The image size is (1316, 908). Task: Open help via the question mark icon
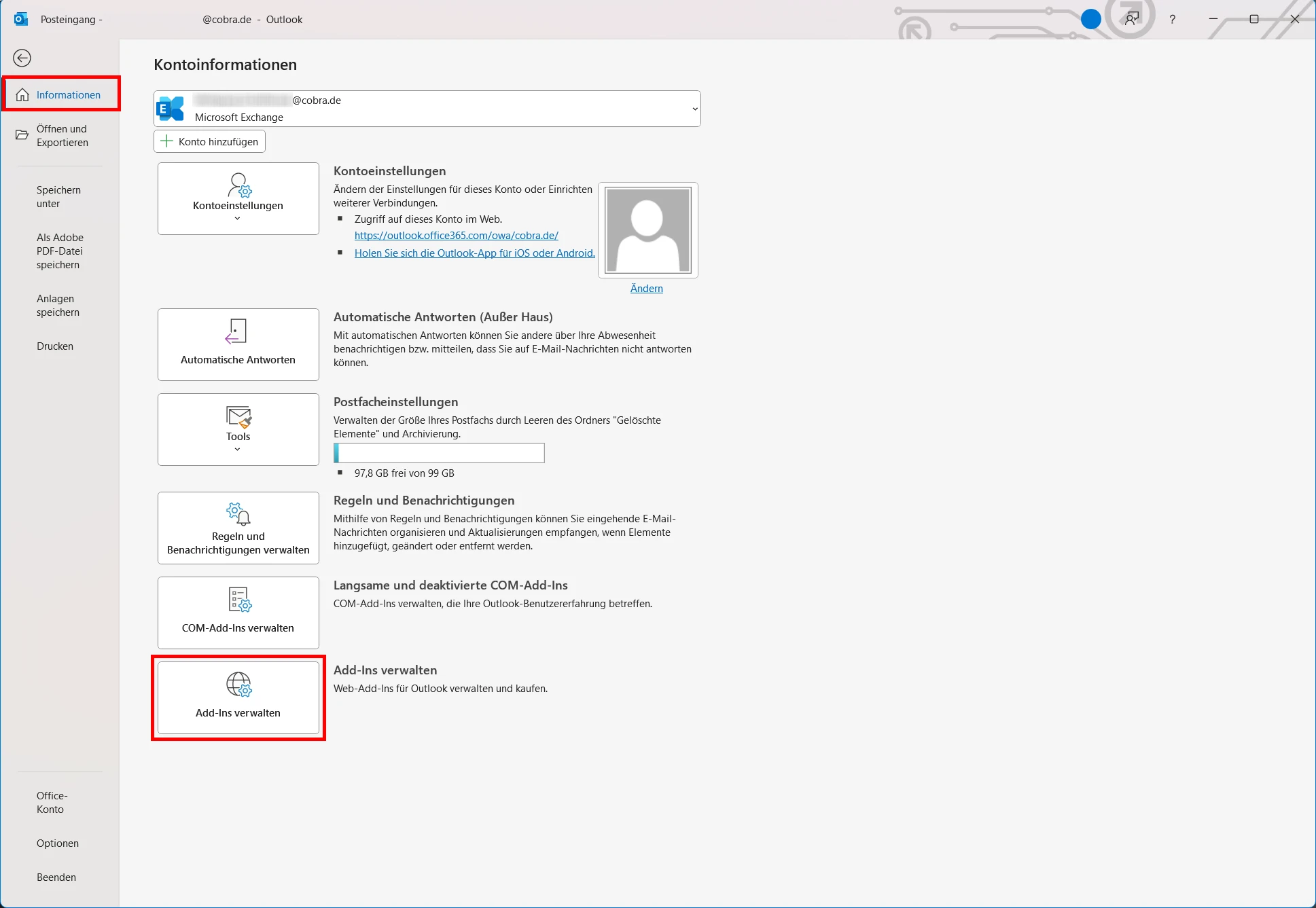pos(1172,19)
